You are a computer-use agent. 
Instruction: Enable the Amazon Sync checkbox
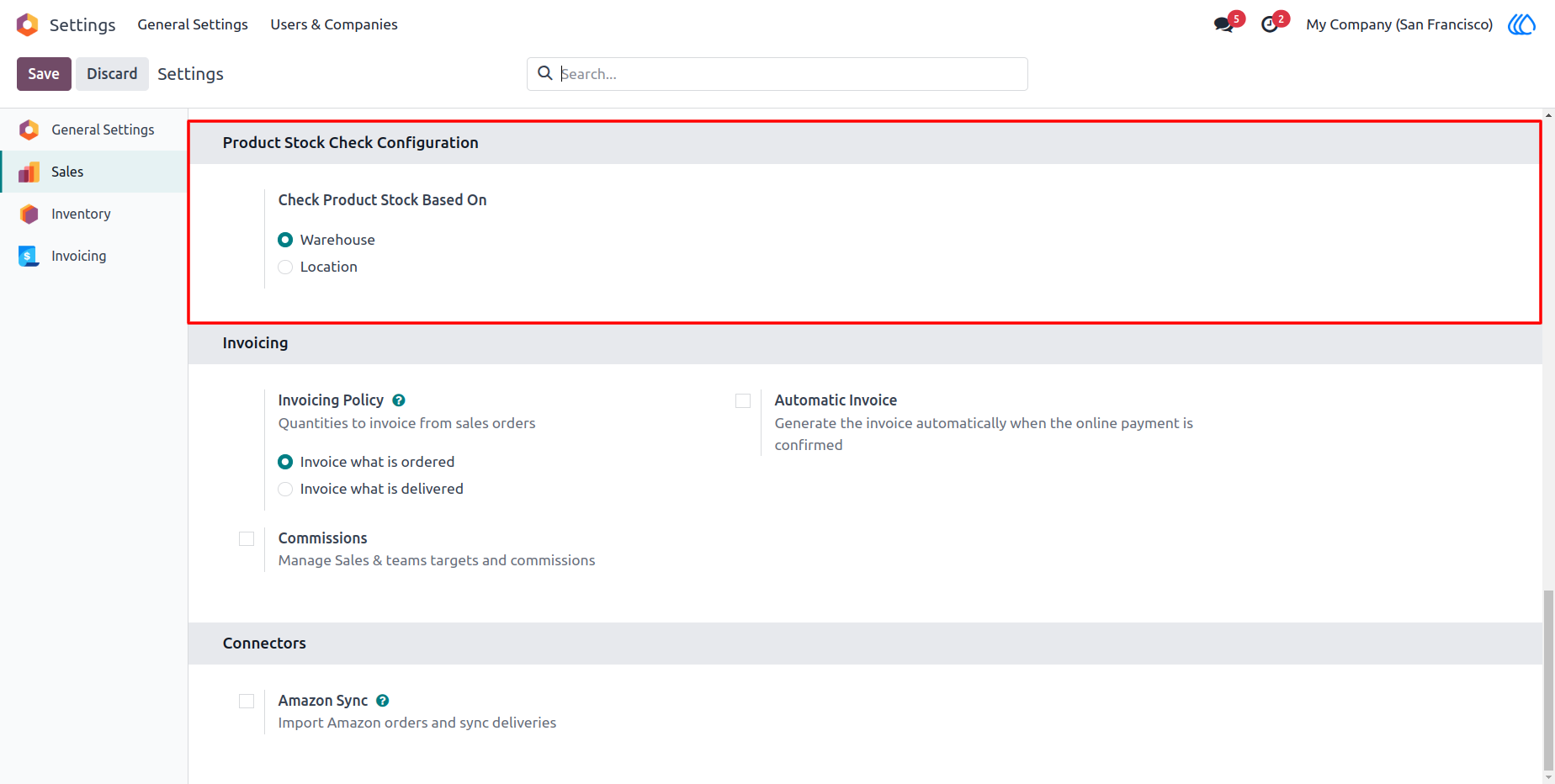(247, 701)
